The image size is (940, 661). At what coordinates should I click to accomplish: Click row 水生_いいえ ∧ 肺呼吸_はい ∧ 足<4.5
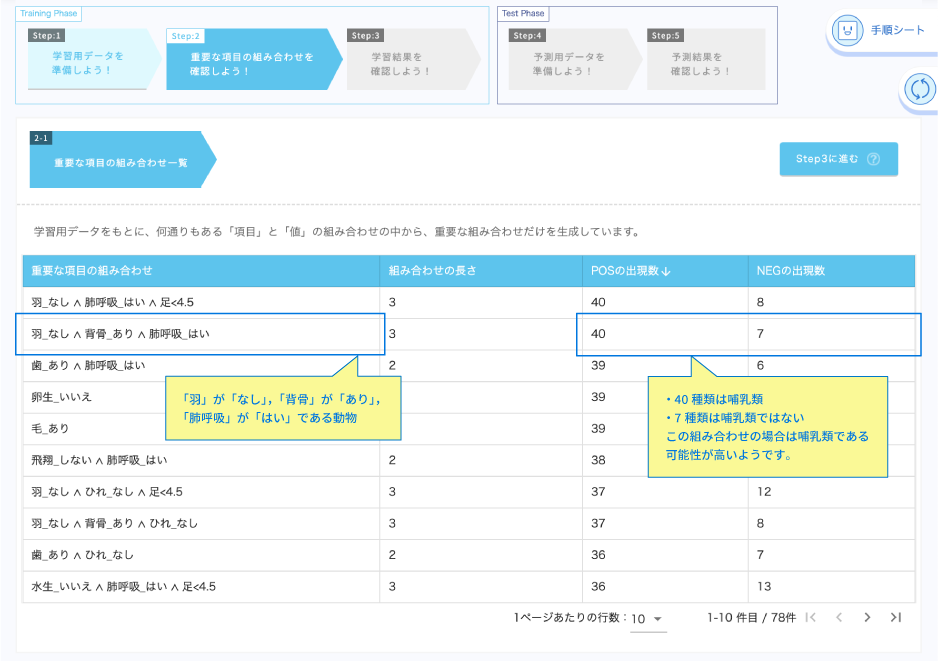coord(469,587)
